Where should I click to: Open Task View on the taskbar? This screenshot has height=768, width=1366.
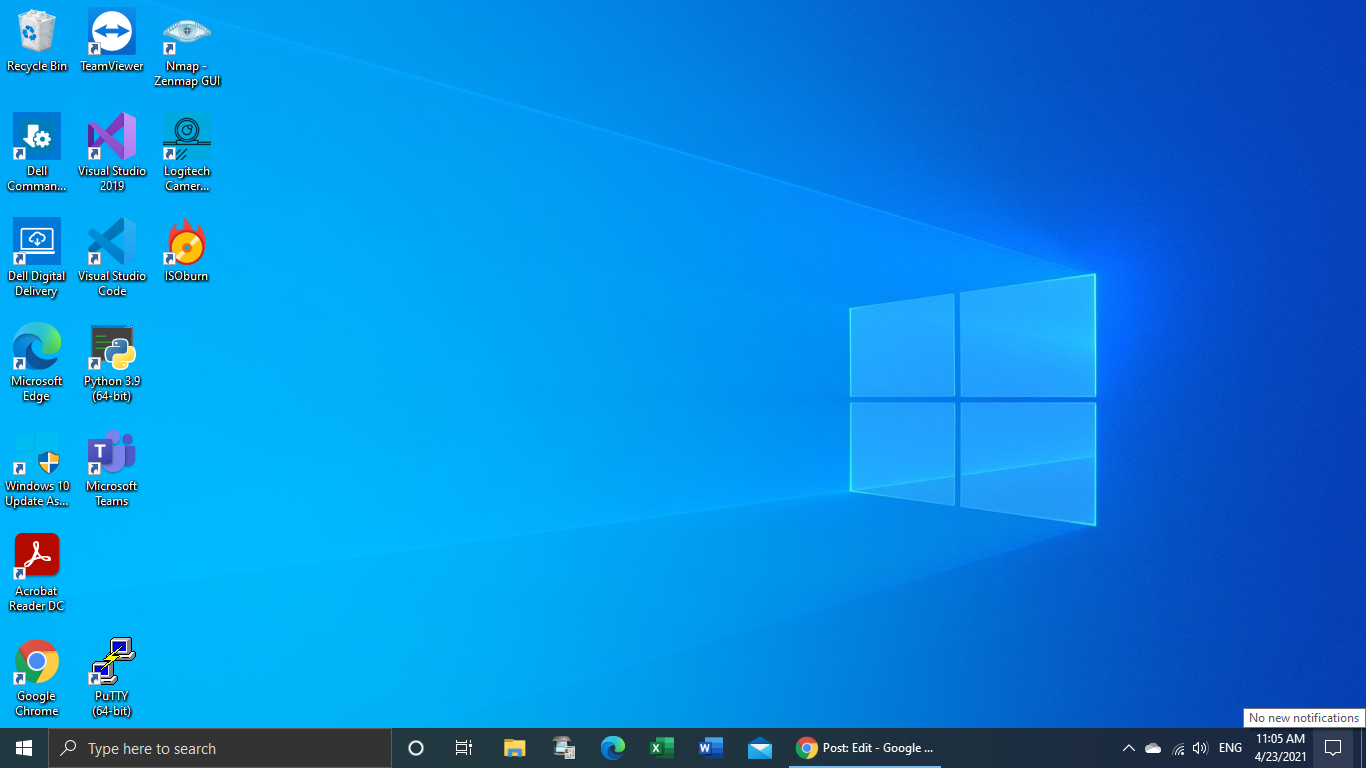tap(464, 748)
